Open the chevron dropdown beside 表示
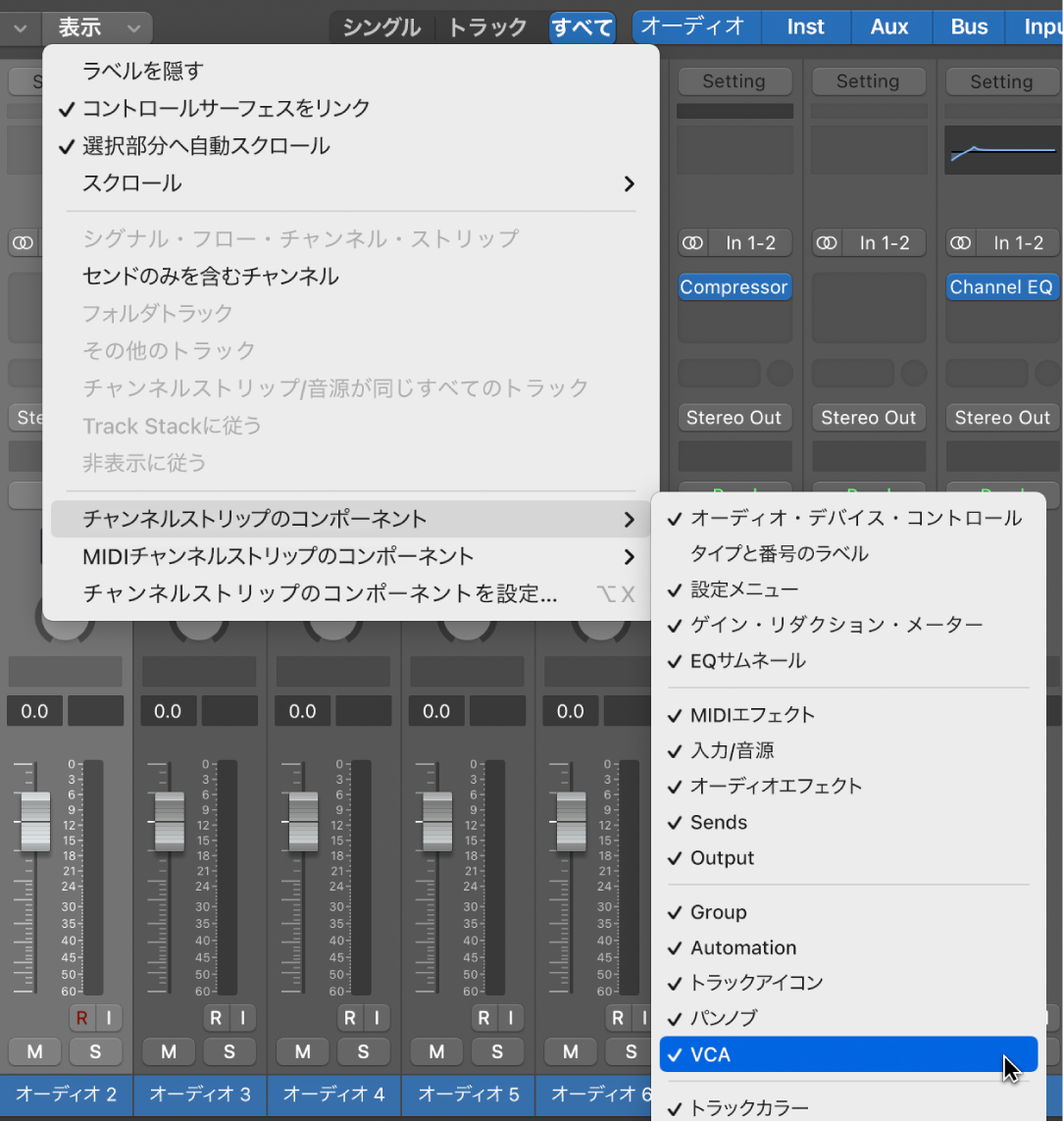The image size is (1064, 1122). (133, 27)
